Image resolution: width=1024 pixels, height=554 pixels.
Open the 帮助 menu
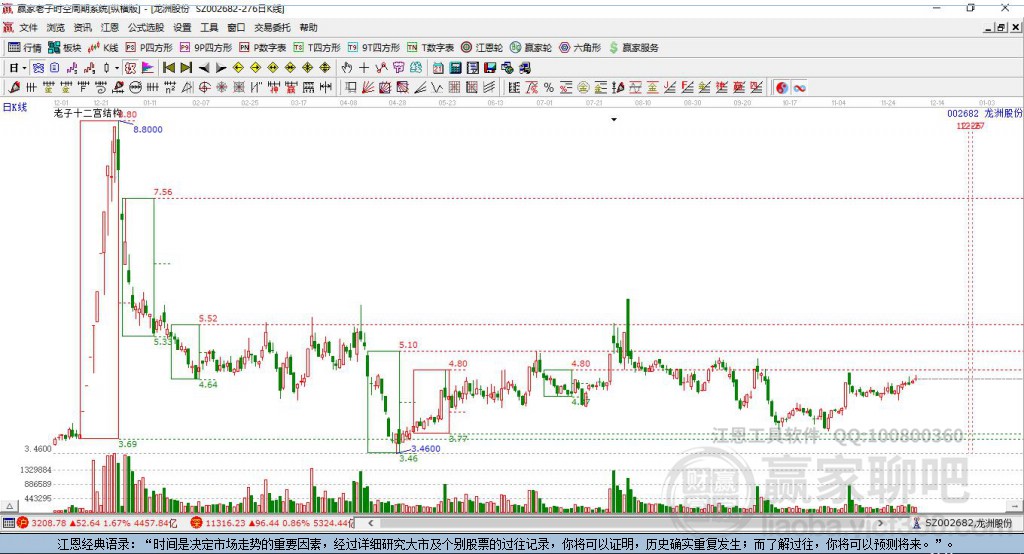[308, 27]
